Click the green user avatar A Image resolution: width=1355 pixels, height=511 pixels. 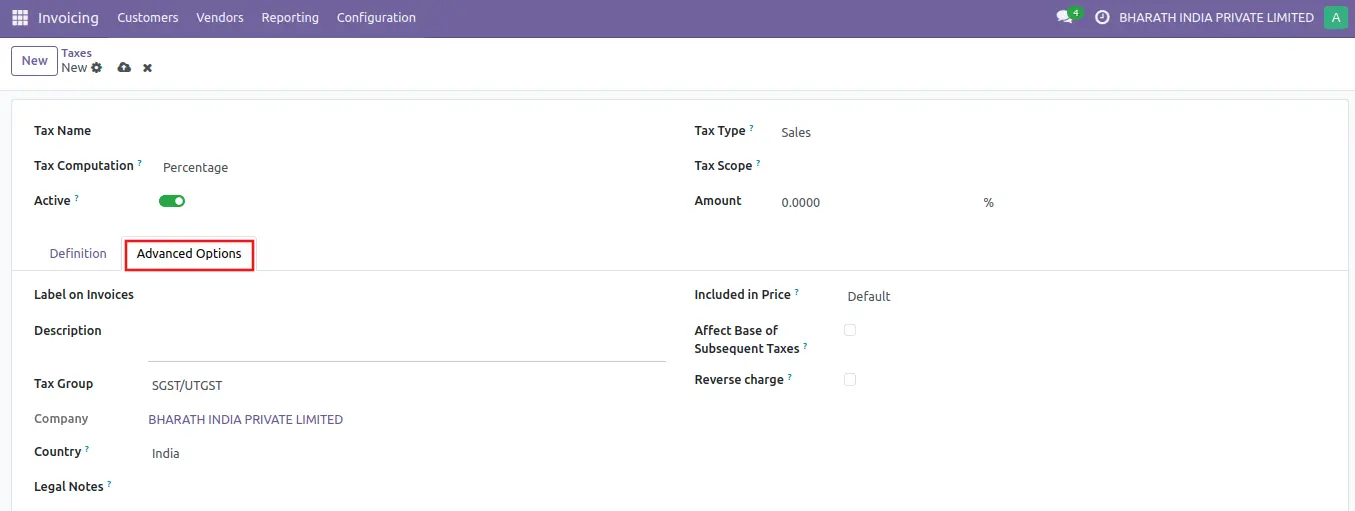pyautogui.click(x=1335, y=18)
